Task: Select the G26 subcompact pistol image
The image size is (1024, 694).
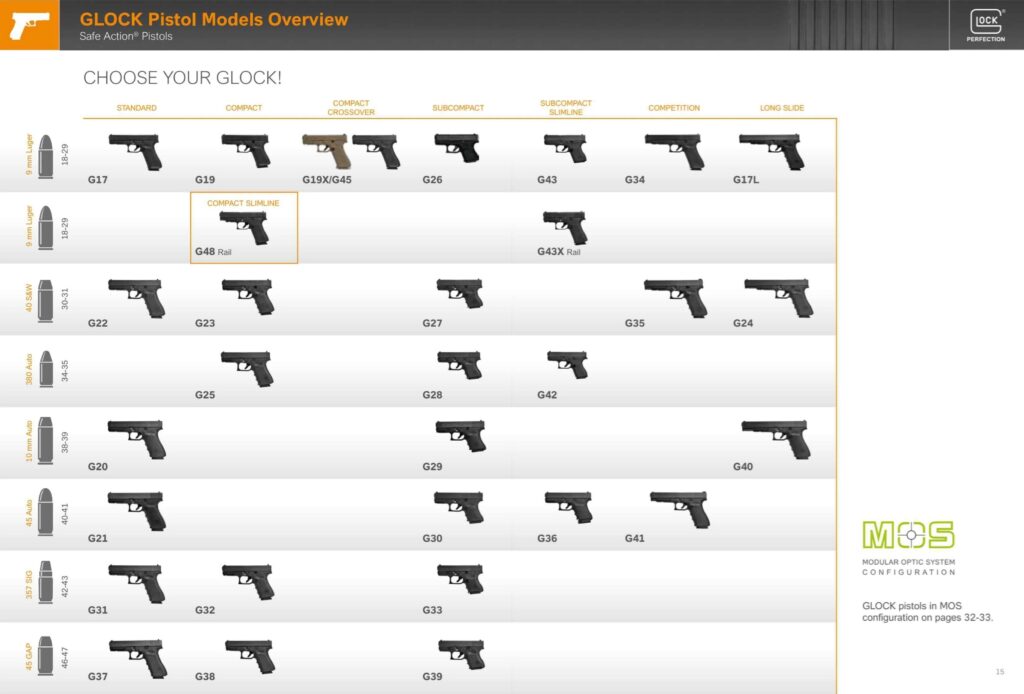Action: click(x=457, y=148)
